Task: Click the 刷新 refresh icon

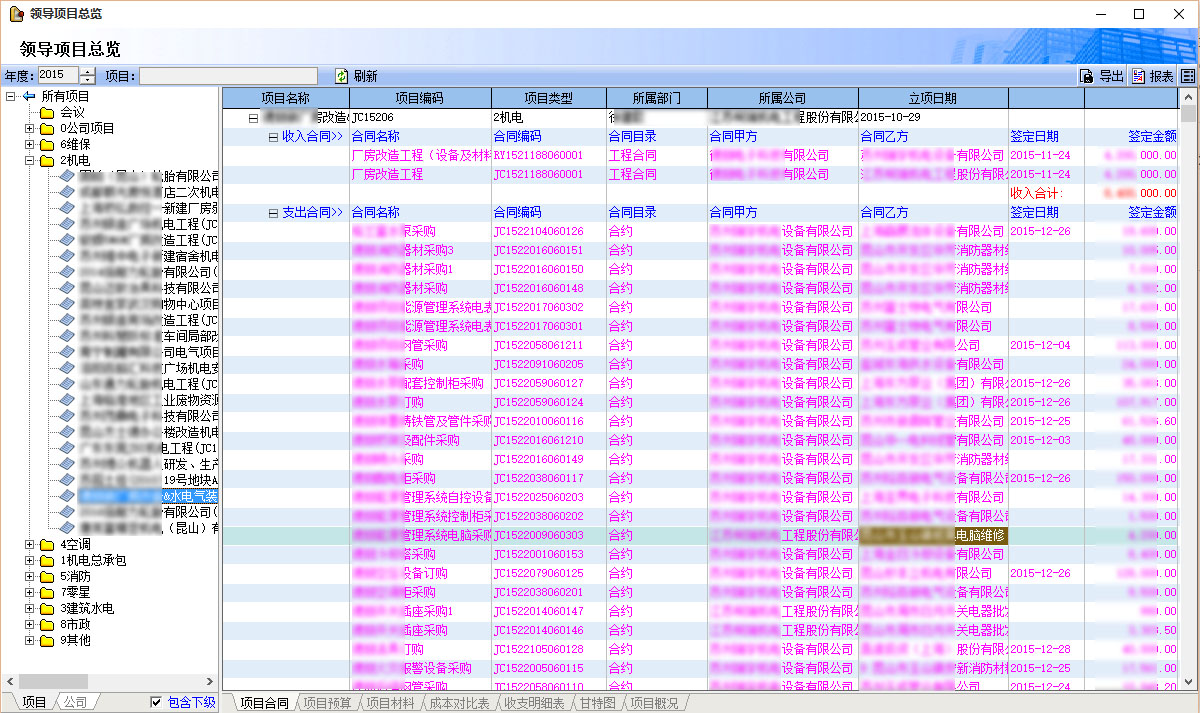Action: [x=342, y=76]
